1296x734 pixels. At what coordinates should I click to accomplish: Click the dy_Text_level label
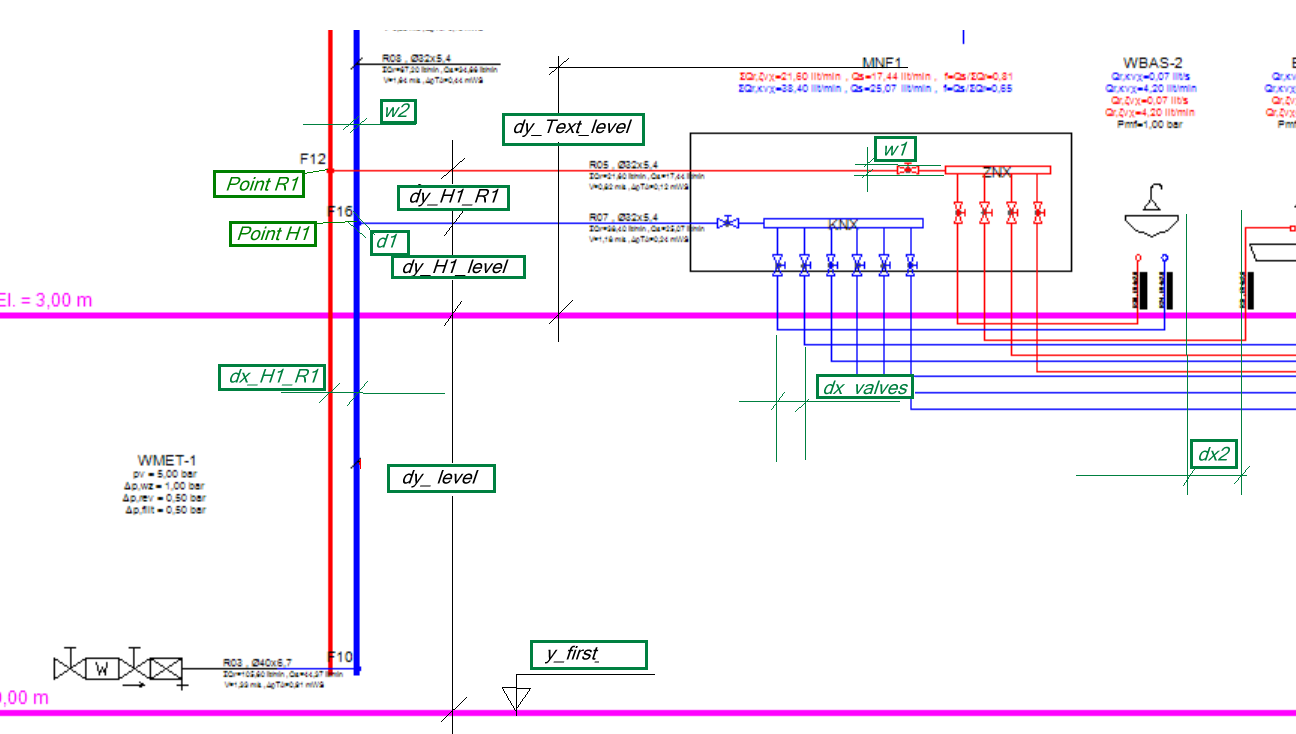[572, 128]
